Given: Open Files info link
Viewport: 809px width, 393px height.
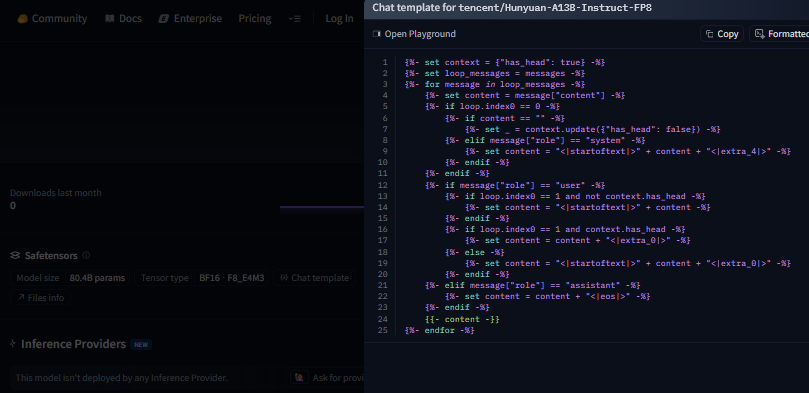Looking at the screenshot, I should tap(41, 298).
